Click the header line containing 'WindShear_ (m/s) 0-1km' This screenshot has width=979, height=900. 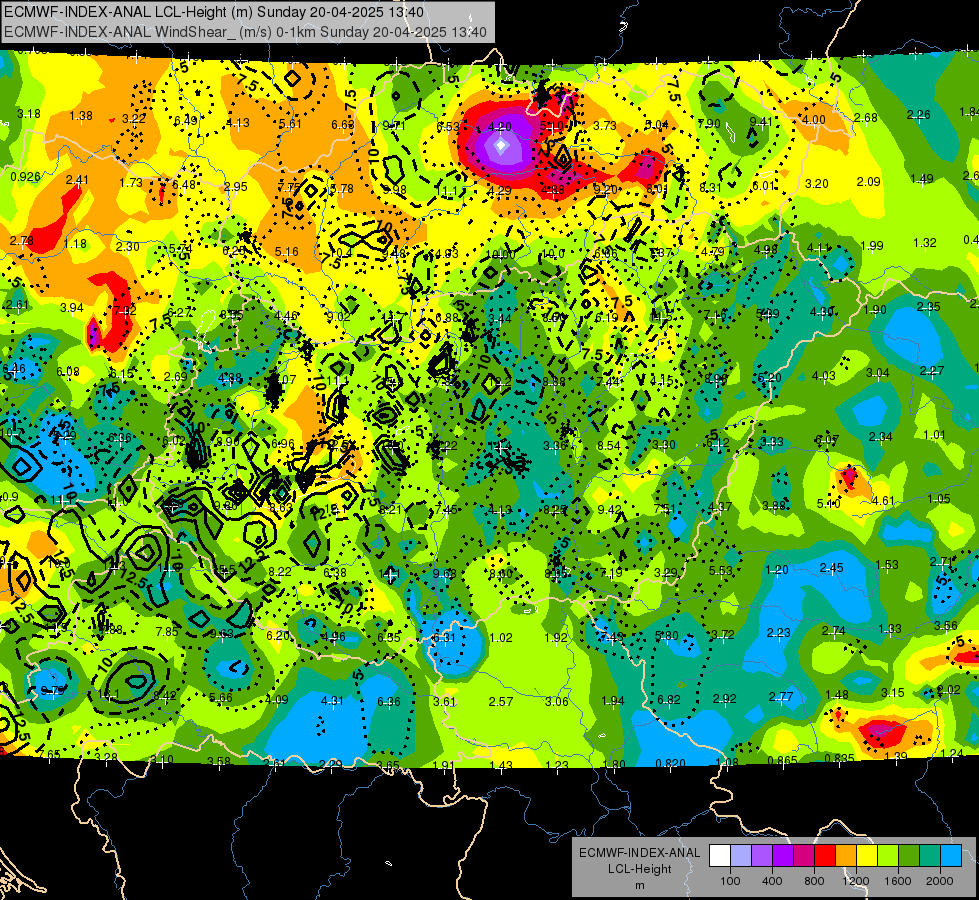[245, 32]
